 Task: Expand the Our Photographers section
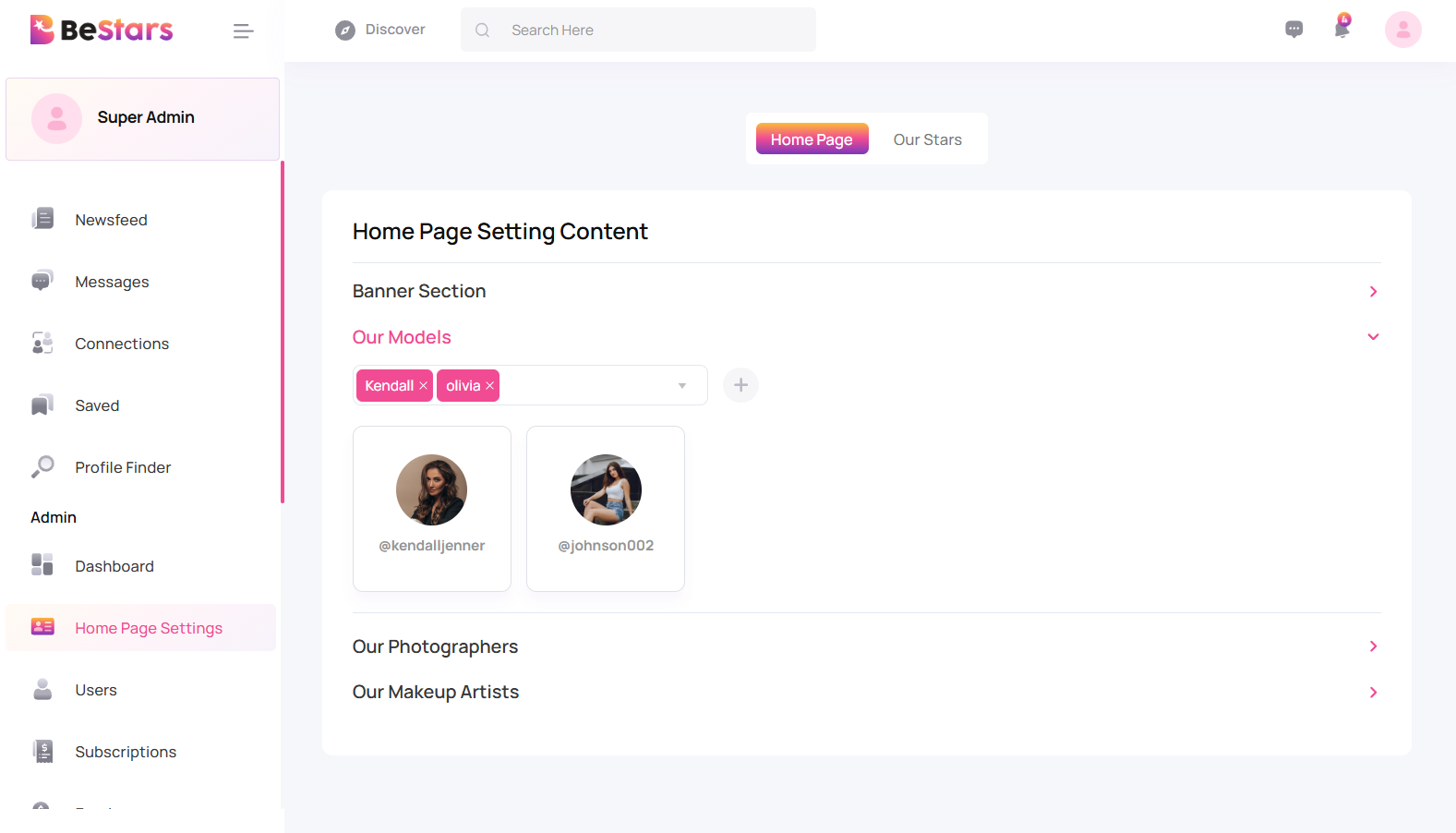pos(1373,646)
